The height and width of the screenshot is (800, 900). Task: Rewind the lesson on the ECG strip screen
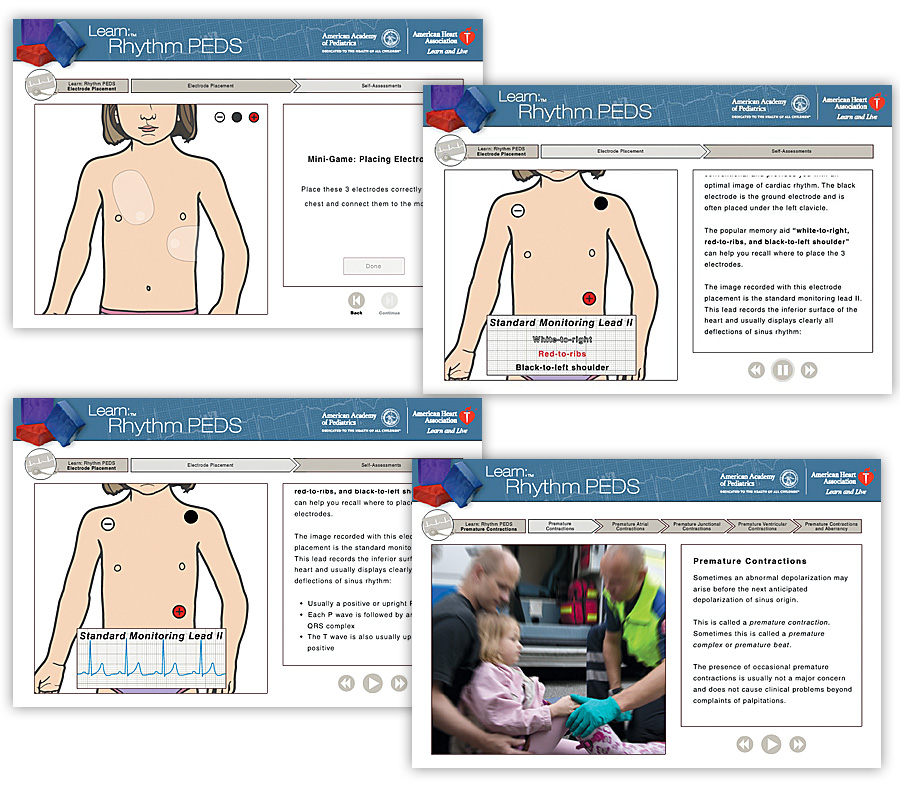click(346, 683)
